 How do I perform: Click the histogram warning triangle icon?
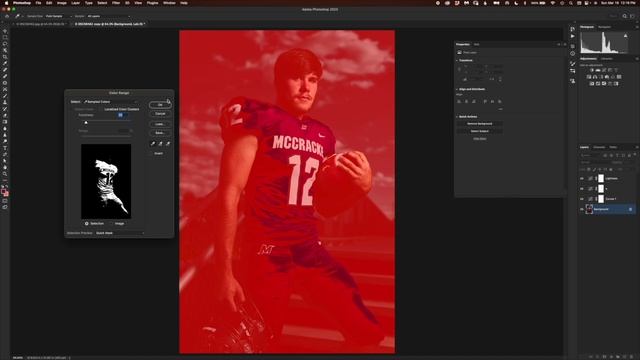[x=625, y=36]
